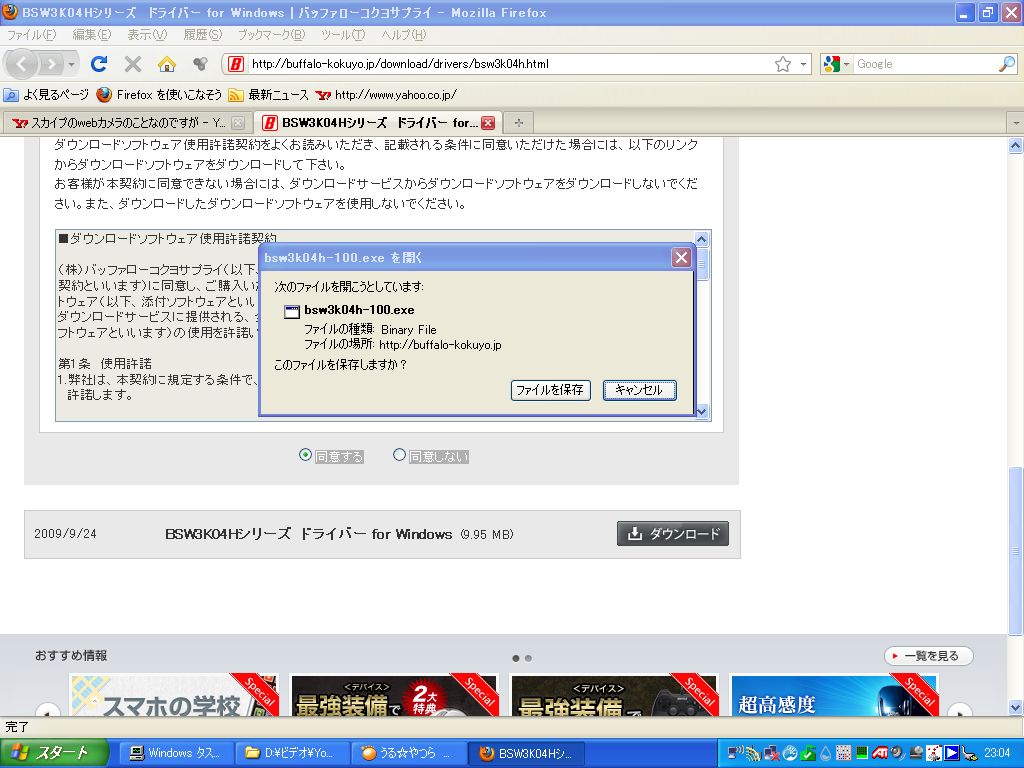Click the bsw3k04h-100.exe file icon in dialog
1024x768 pixels.
[291, 311]
